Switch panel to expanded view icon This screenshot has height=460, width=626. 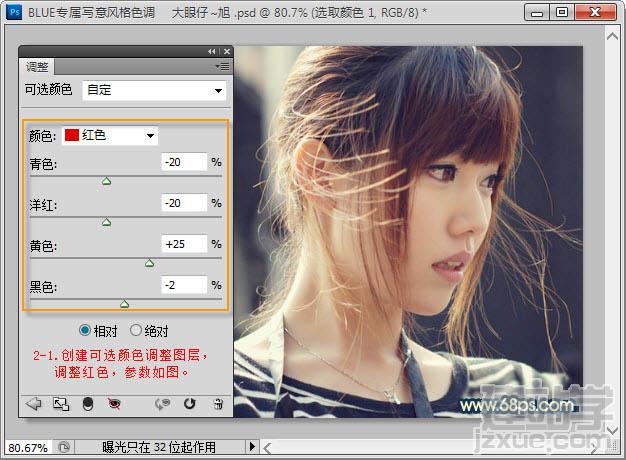[x=61, y=404]
